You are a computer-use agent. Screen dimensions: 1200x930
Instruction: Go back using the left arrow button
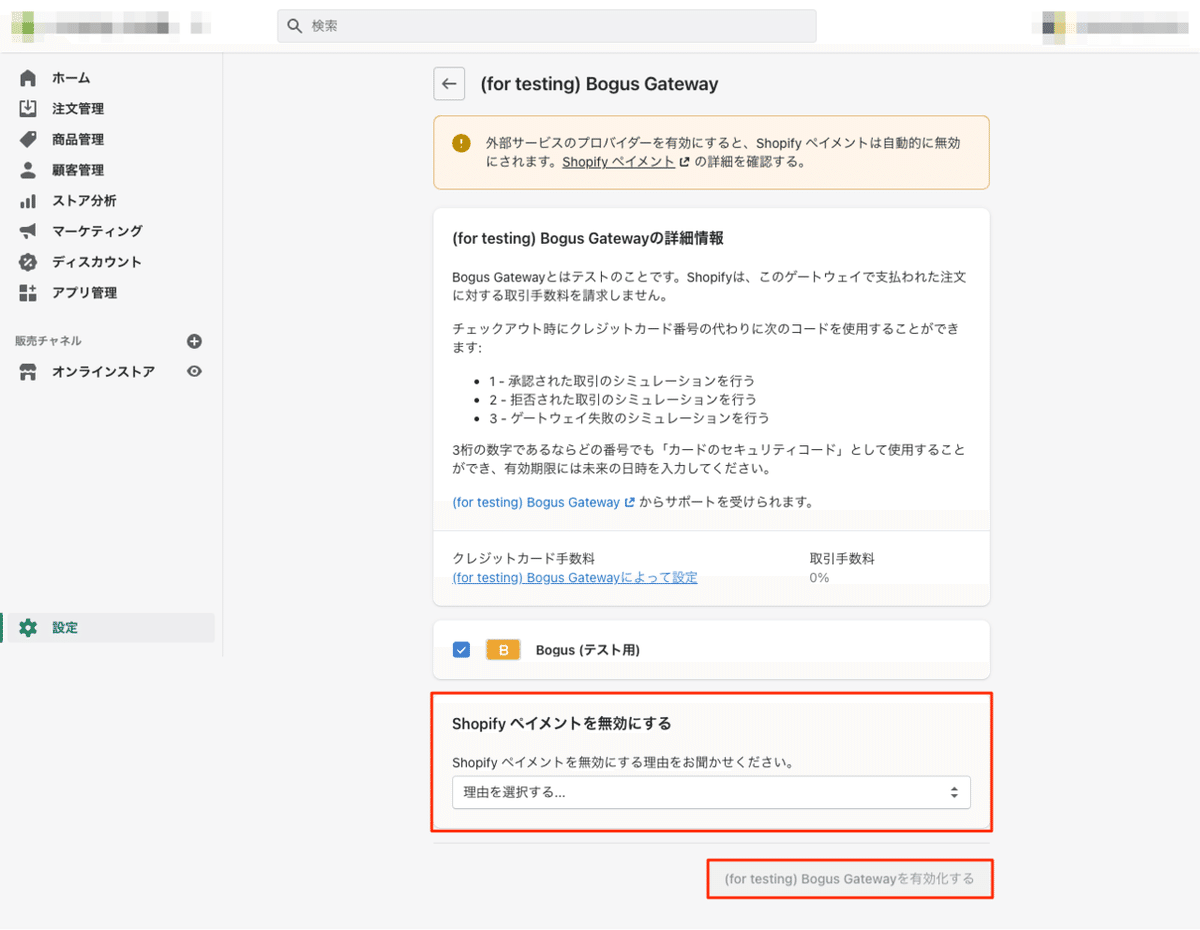(x=449, y=84)
